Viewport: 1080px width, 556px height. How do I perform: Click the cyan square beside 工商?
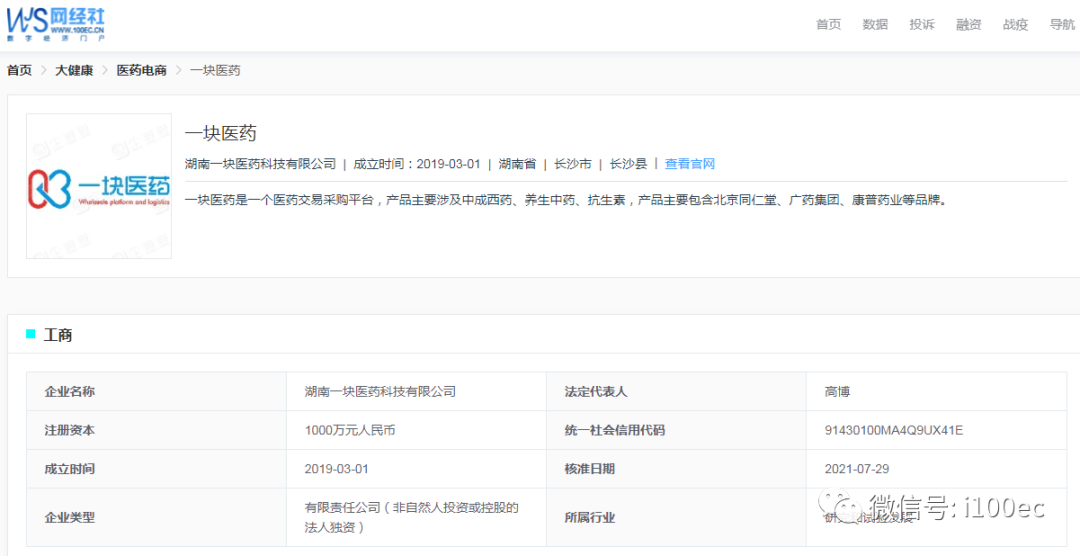30,334
